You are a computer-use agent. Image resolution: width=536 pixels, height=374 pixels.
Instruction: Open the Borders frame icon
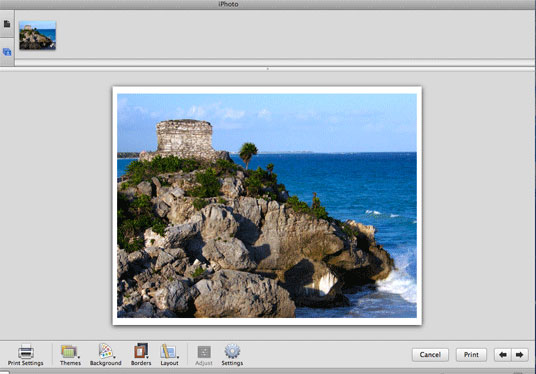coord(141,351)
